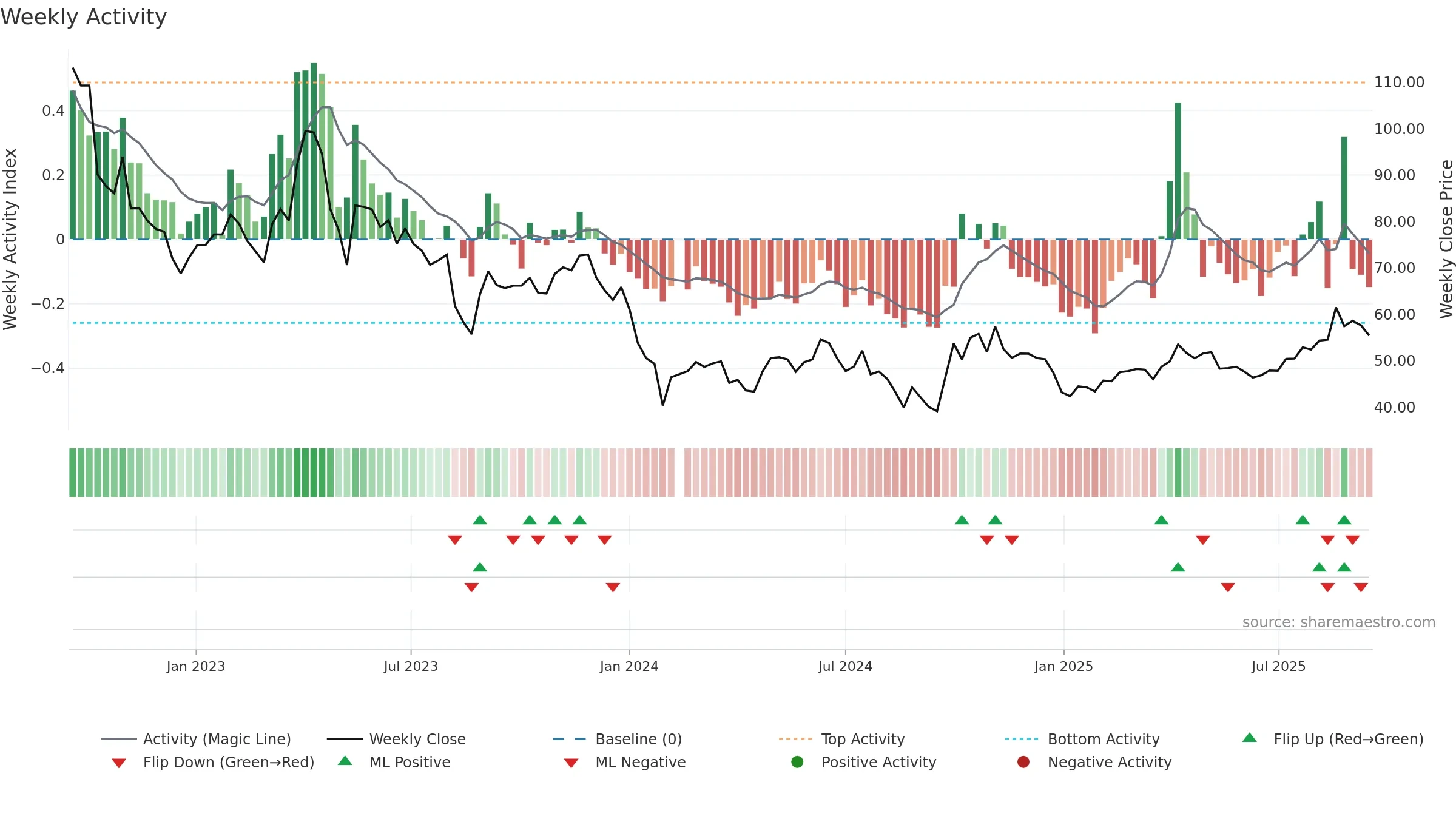This screenshot has height=819, width=1456.
Task: Click the 40.00 price axis label
Action: click(x=1395, y=407)
